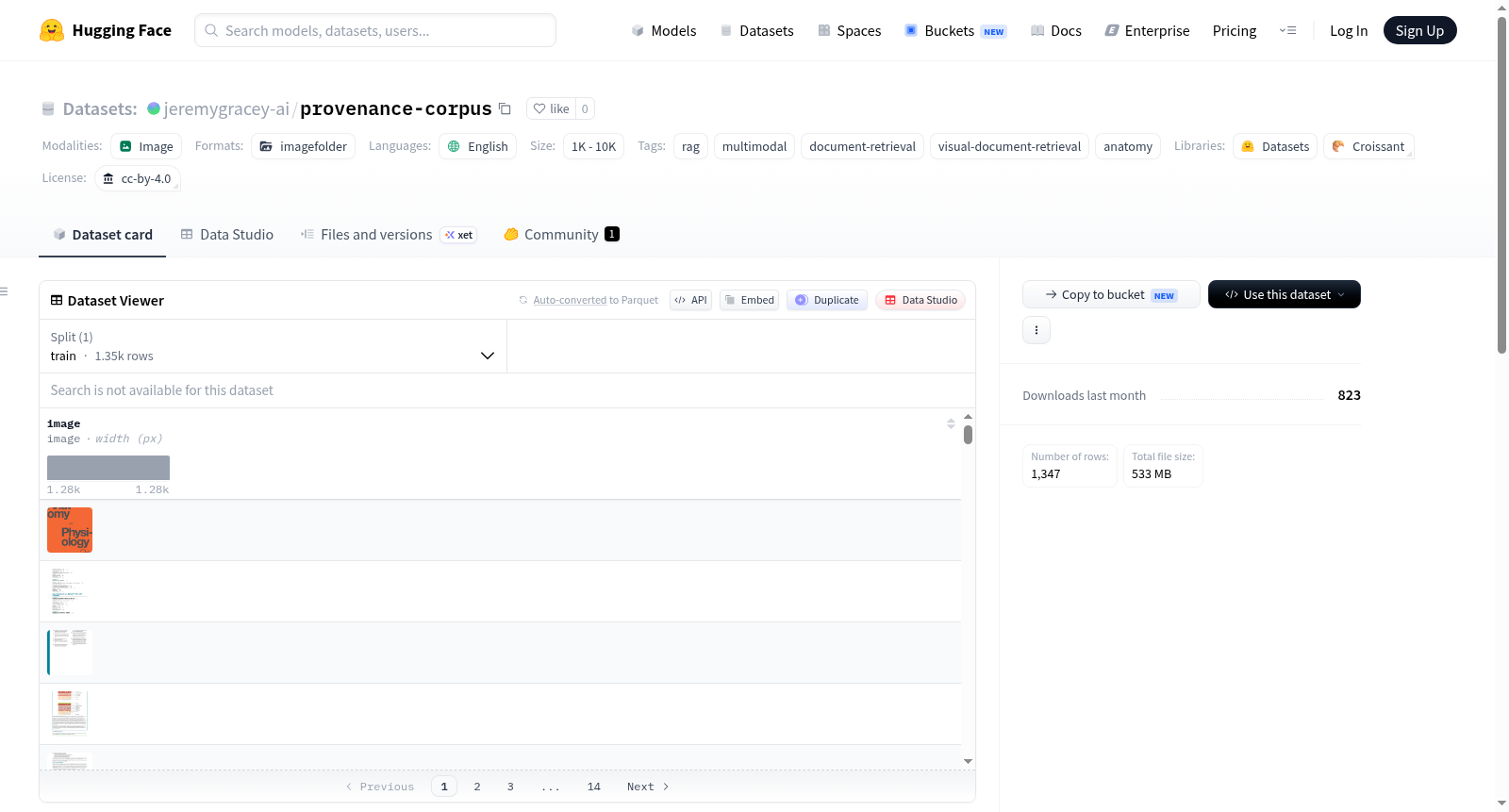Expand the Split train dropdown

tap(273, 346)
